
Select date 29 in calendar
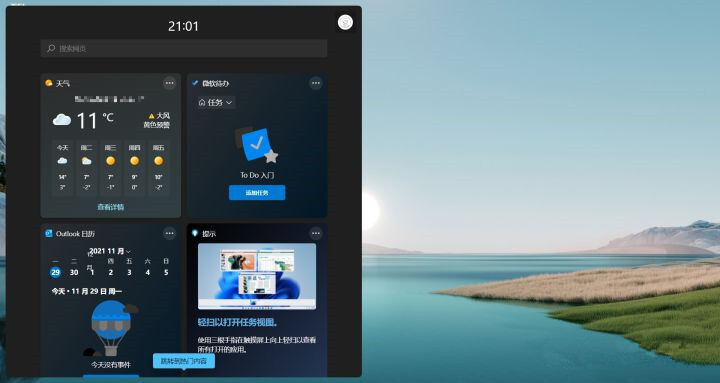coord(56,272)
